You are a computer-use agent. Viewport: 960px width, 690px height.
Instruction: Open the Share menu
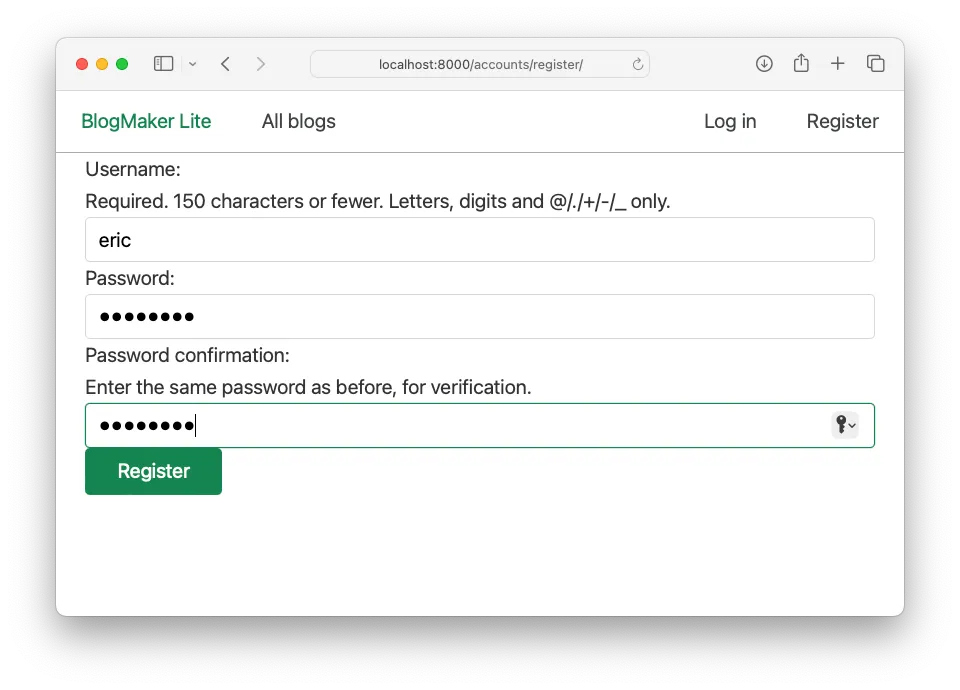(x=801, y=64)
